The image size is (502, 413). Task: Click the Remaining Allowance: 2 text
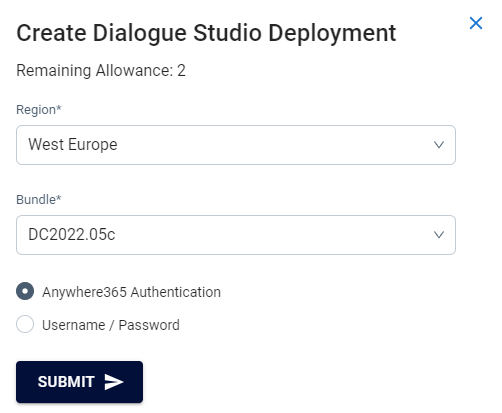coord(101,70)
